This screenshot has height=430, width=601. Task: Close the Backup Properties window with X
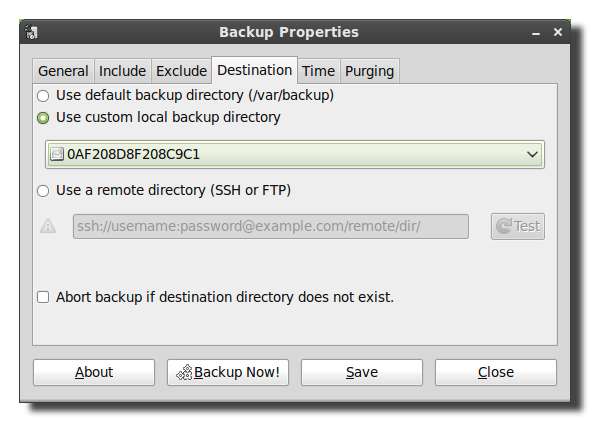[x=558, y=32]
